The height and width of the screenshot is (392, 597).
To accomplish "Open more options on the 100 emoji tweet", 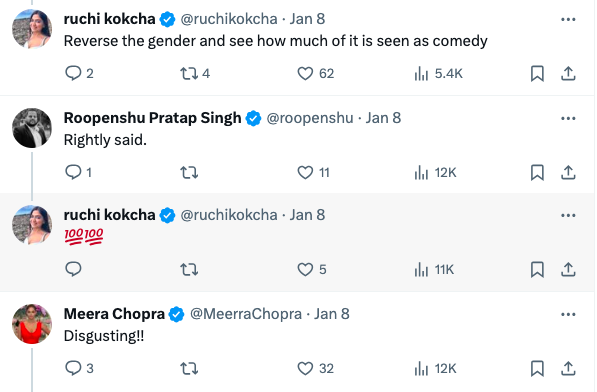I will (568, 215).
